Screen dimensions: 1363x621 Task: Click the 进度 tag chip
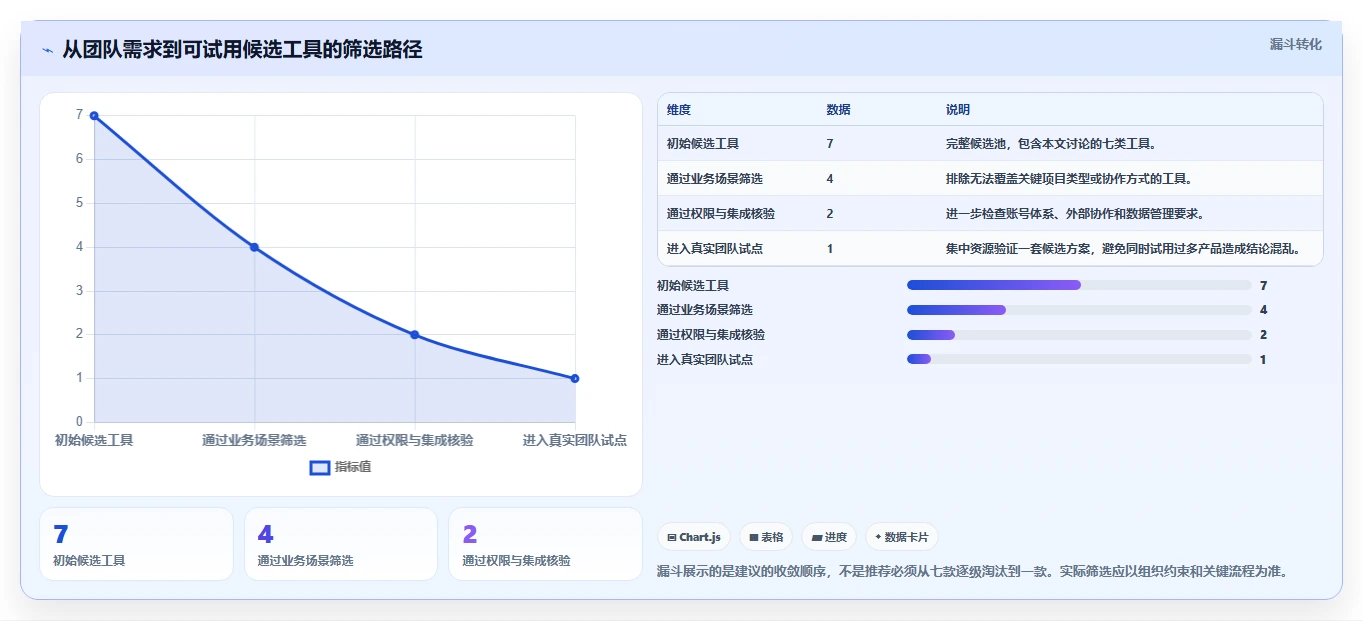pos(828,537)
